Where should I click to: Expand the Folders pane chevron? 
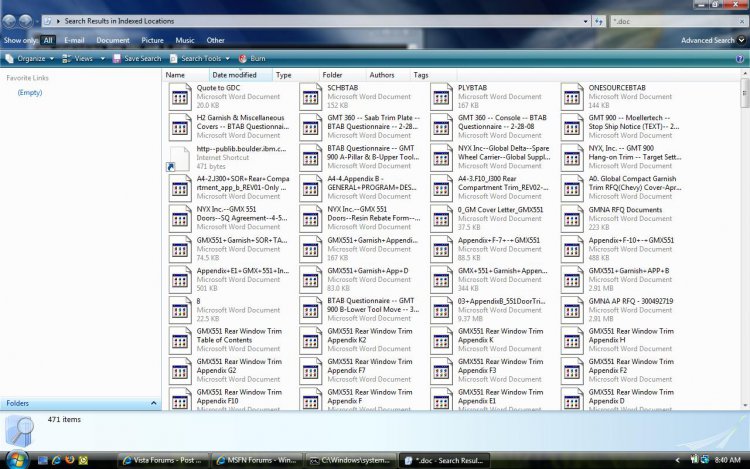(x=154, y=403)
